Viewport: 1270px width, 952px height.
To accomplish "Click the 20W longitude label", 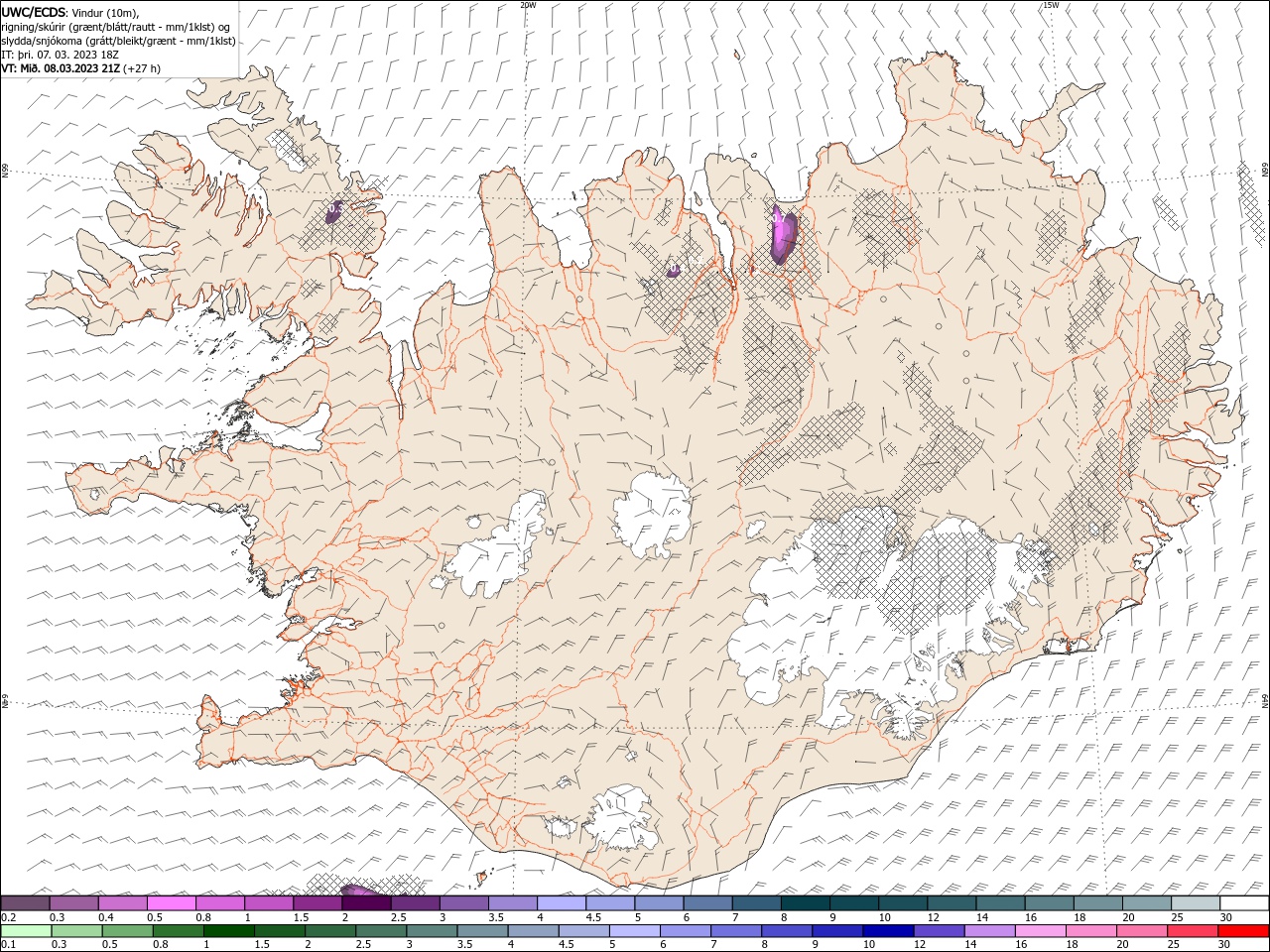I will point(528,5).
